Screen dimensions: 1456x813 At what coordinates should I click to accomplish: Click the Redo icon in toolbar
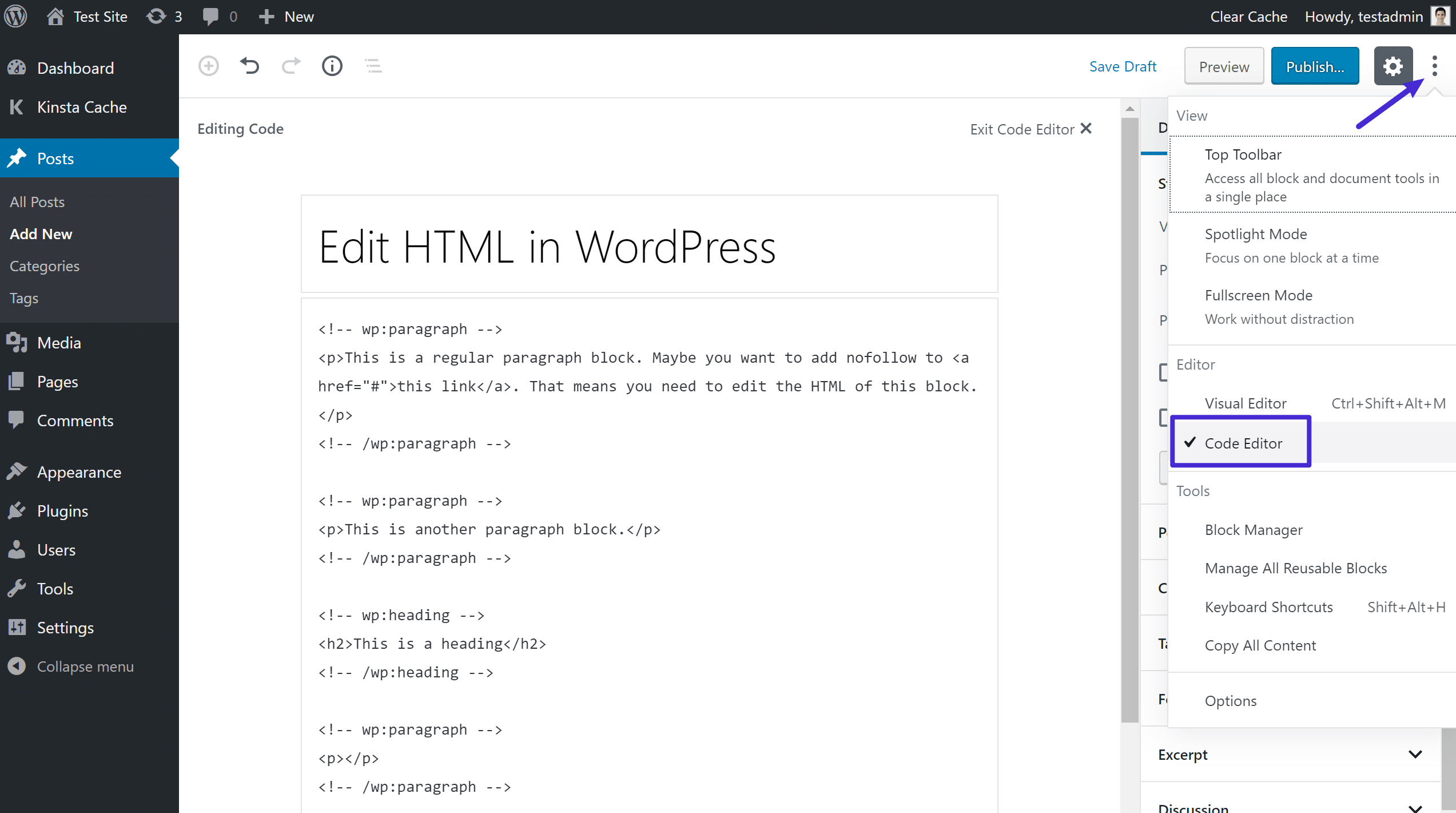[290, 65]
